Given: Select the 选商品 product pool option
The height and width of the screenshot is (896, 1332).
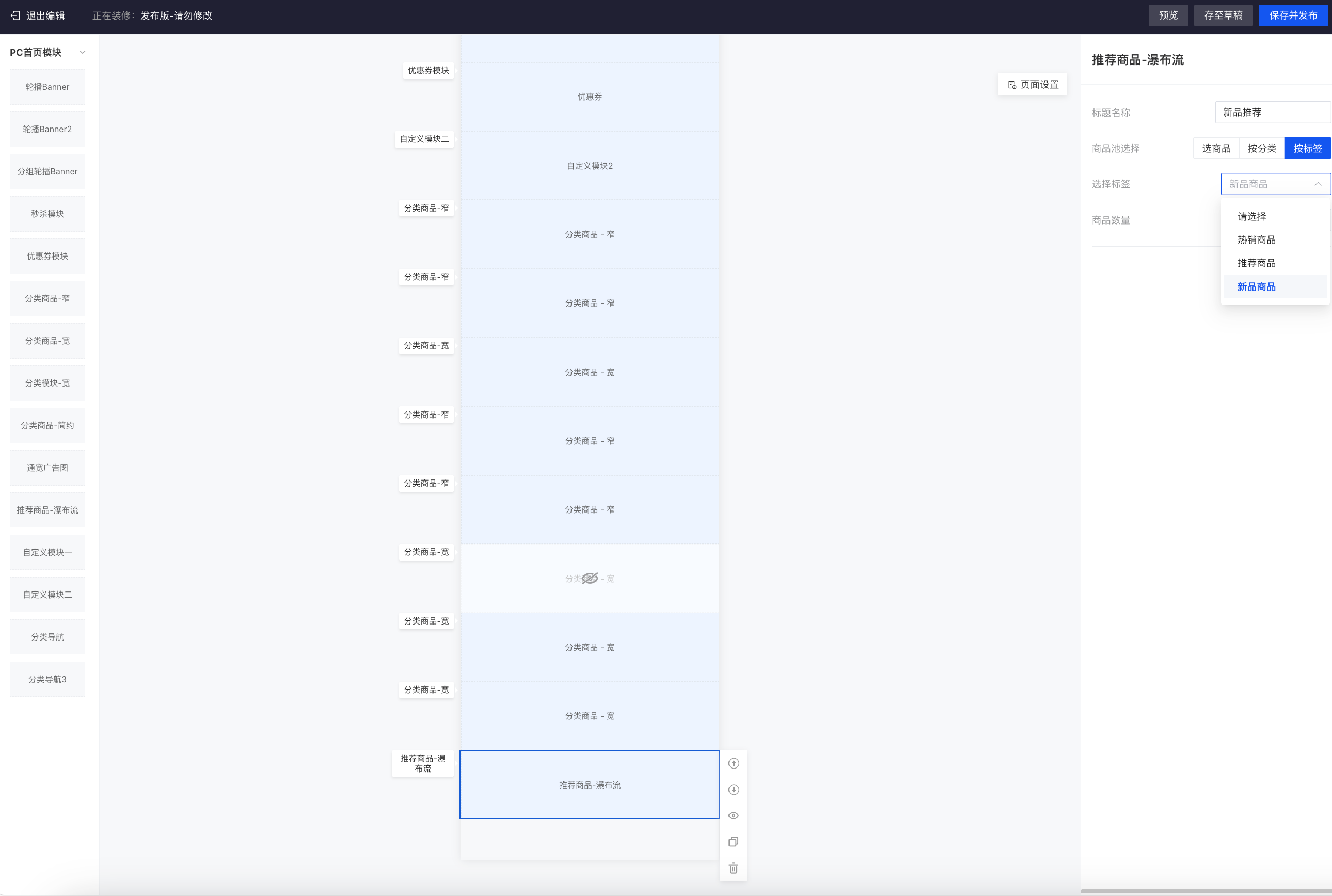Looking at the screenshot, I should pyautogui.click(x=1216, y=148).
